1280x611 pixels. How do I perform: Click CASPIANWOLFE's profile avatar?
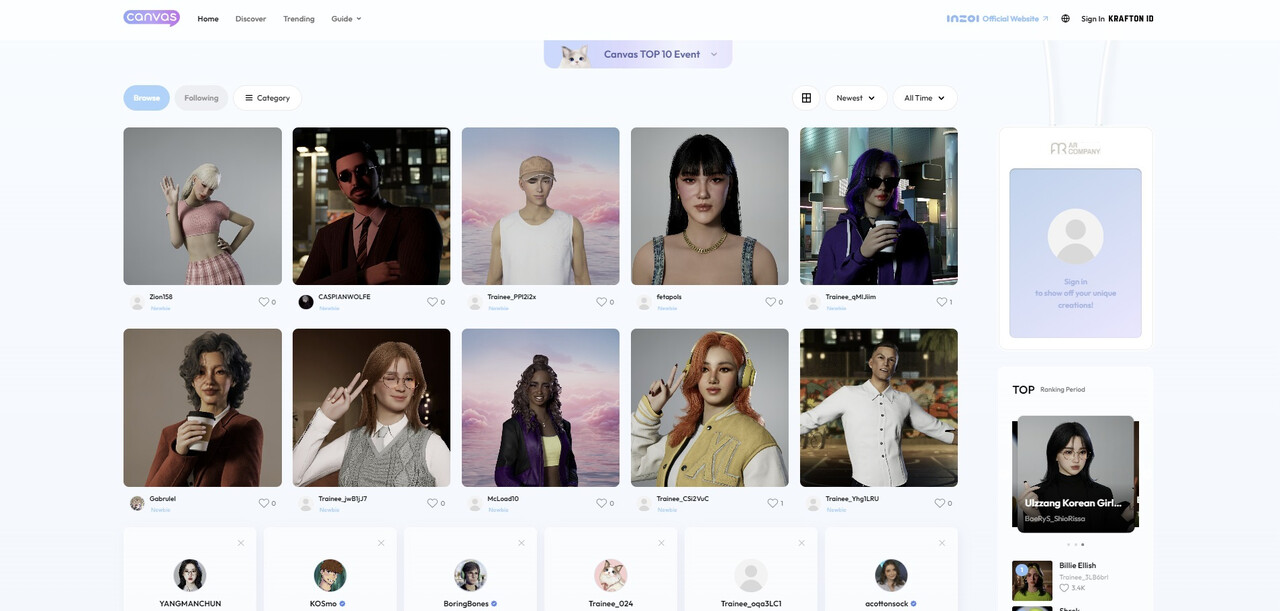click(306, 302)
